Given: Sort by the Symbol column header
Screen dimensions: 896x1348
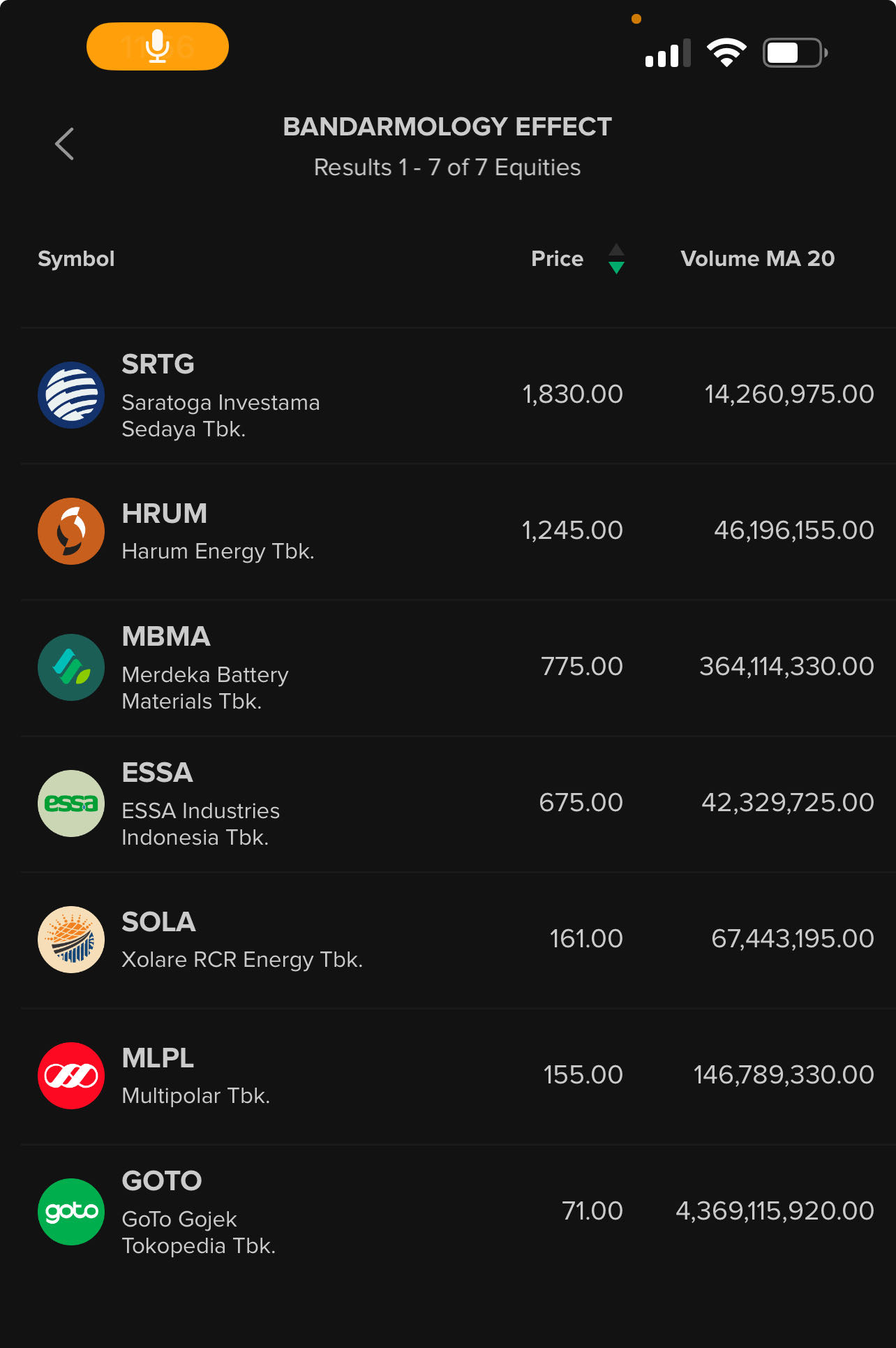Looking at the screenshot, I should point(76,259).
